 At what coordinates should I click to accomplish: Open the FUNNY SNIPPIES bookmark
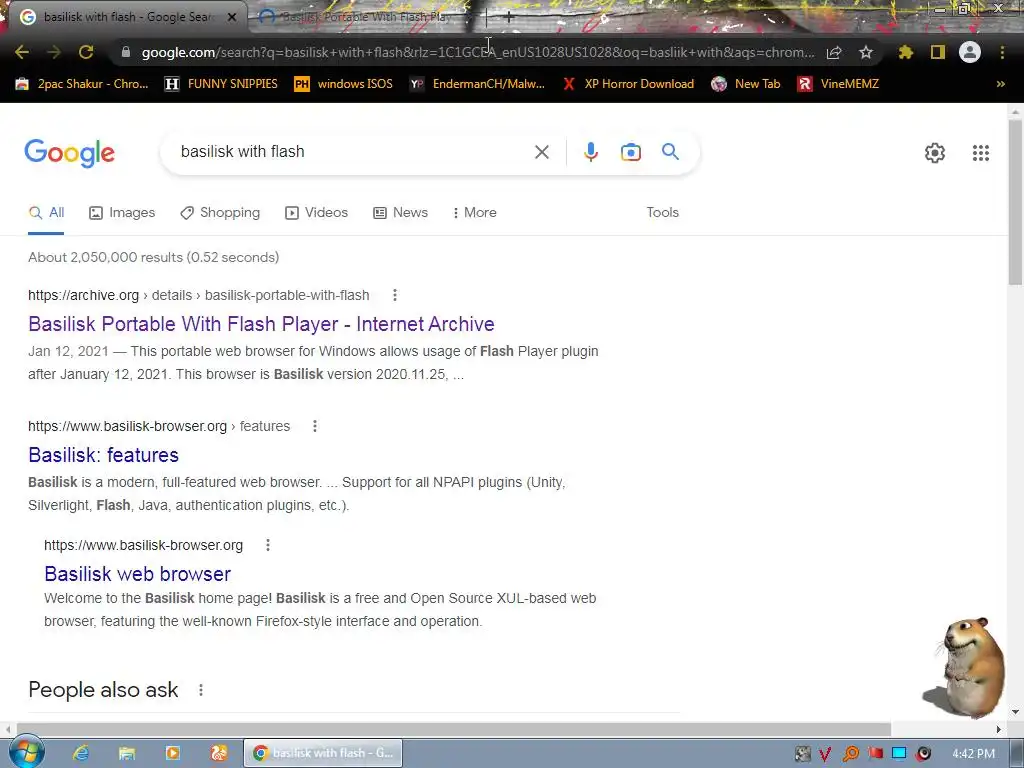pyautogui.click(x=221, y=84)
